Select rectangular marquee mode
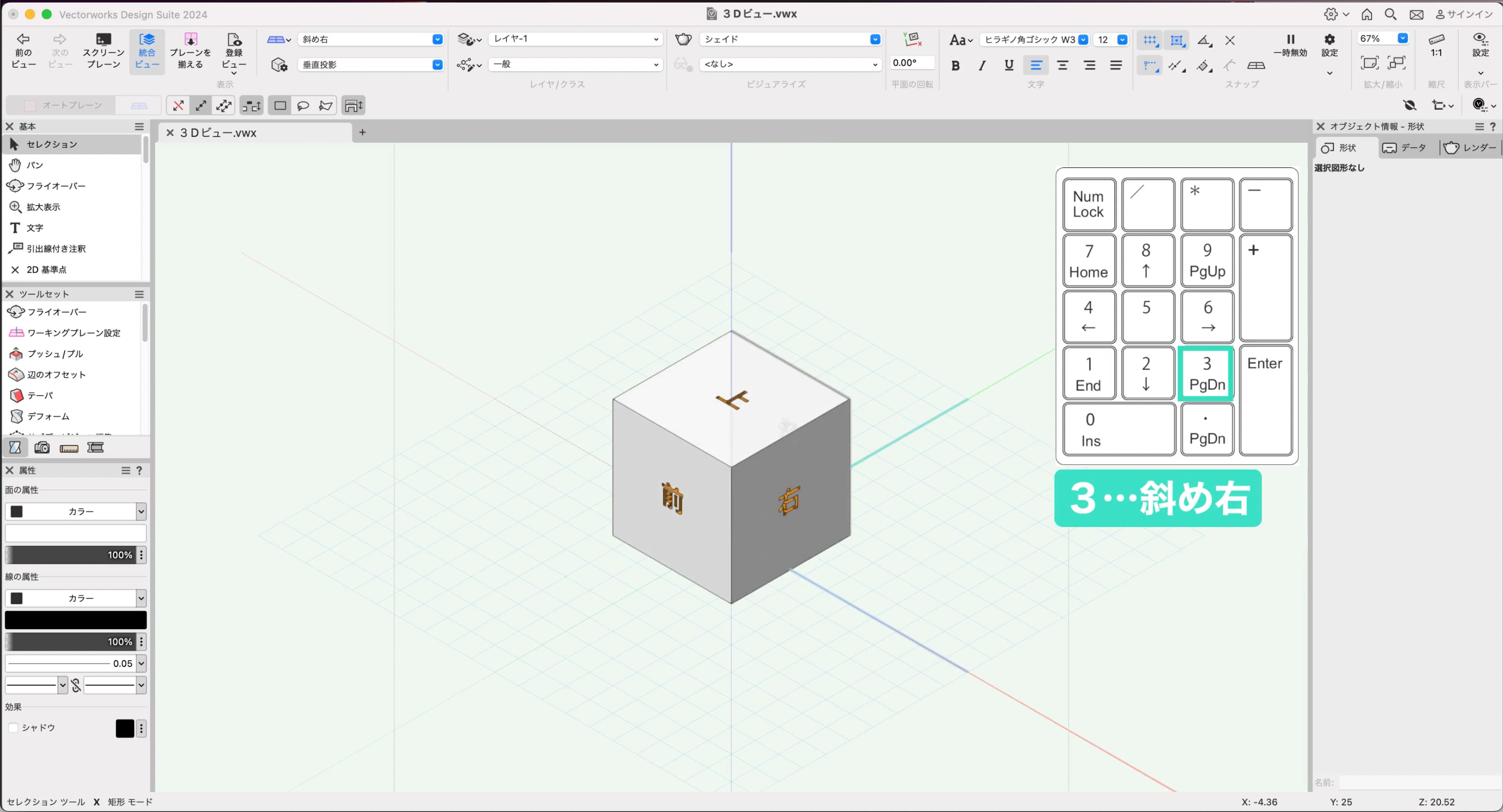This screenshot has height=812, width=1503. [280, 106]
